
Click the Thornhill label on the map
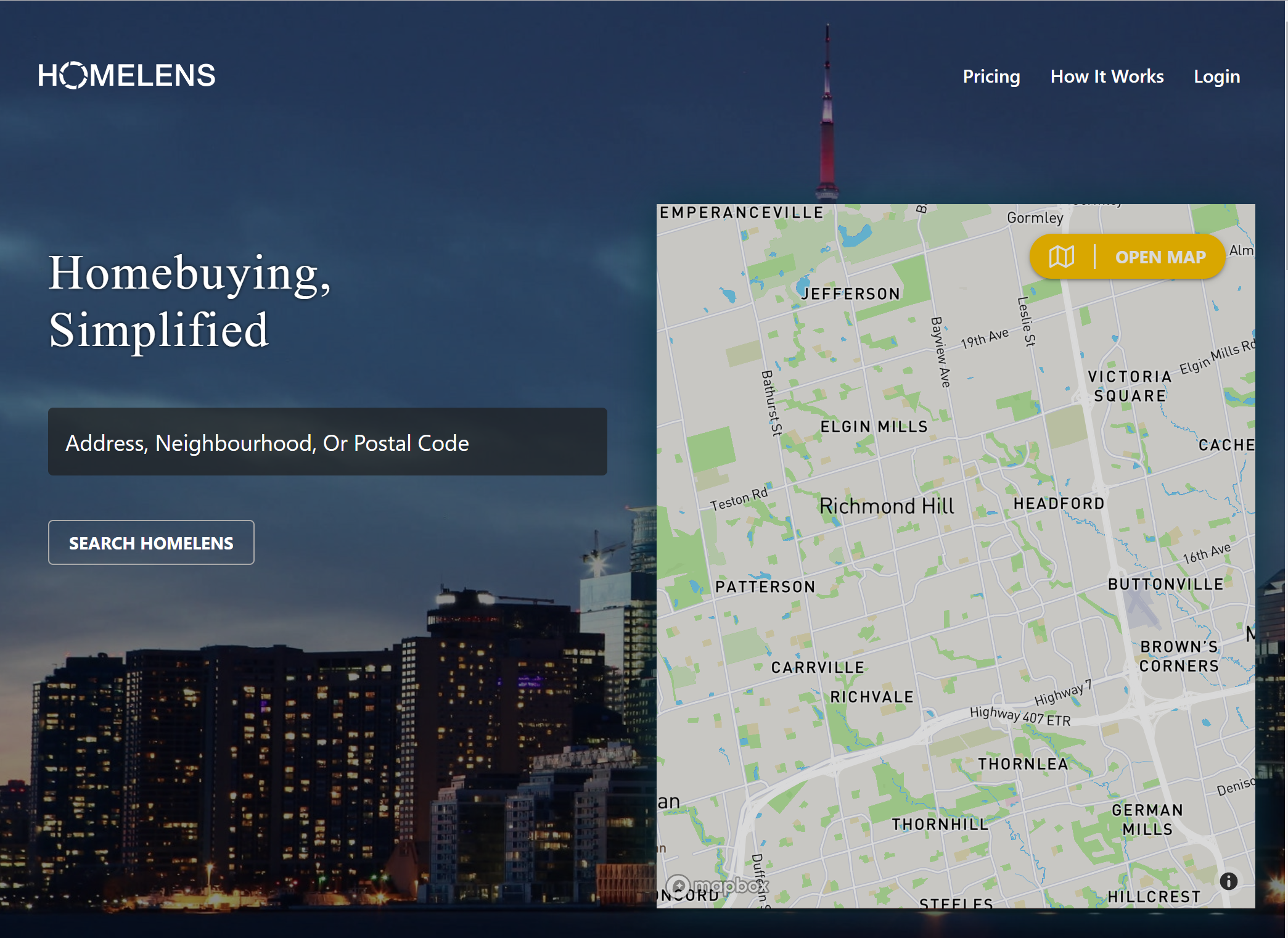click(940, 825)
